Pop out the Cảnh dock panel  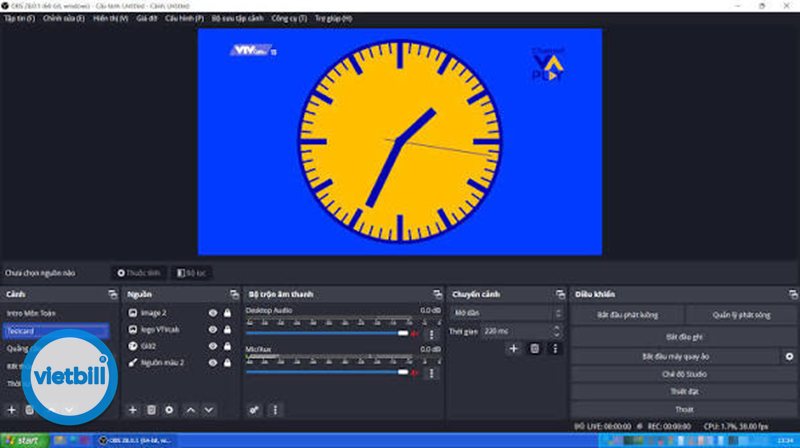tap(112, 294)
